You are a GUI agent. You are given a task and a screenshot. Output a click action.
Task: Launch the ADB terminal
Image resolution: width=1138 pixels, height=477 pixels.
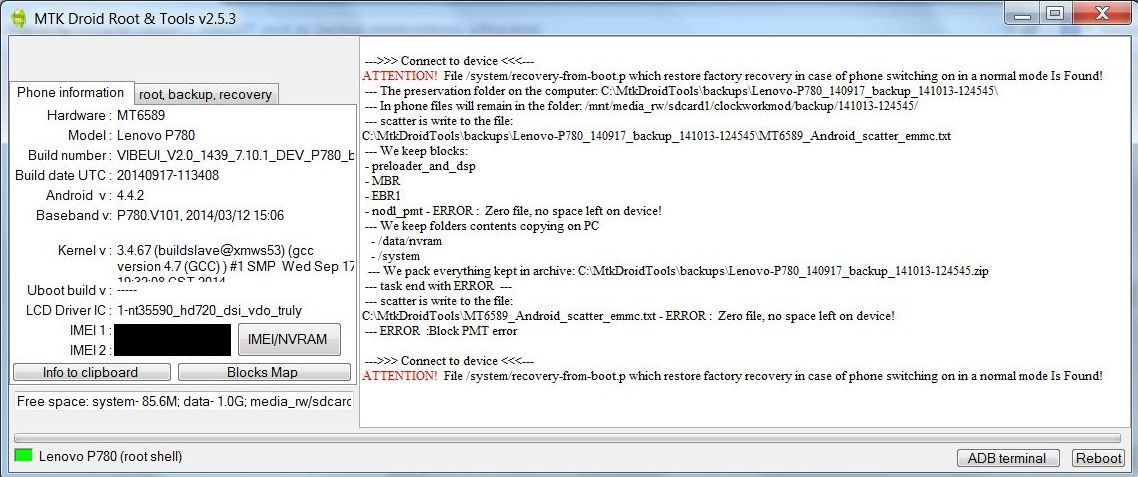pyautogui.click(x=1006, y=458)
